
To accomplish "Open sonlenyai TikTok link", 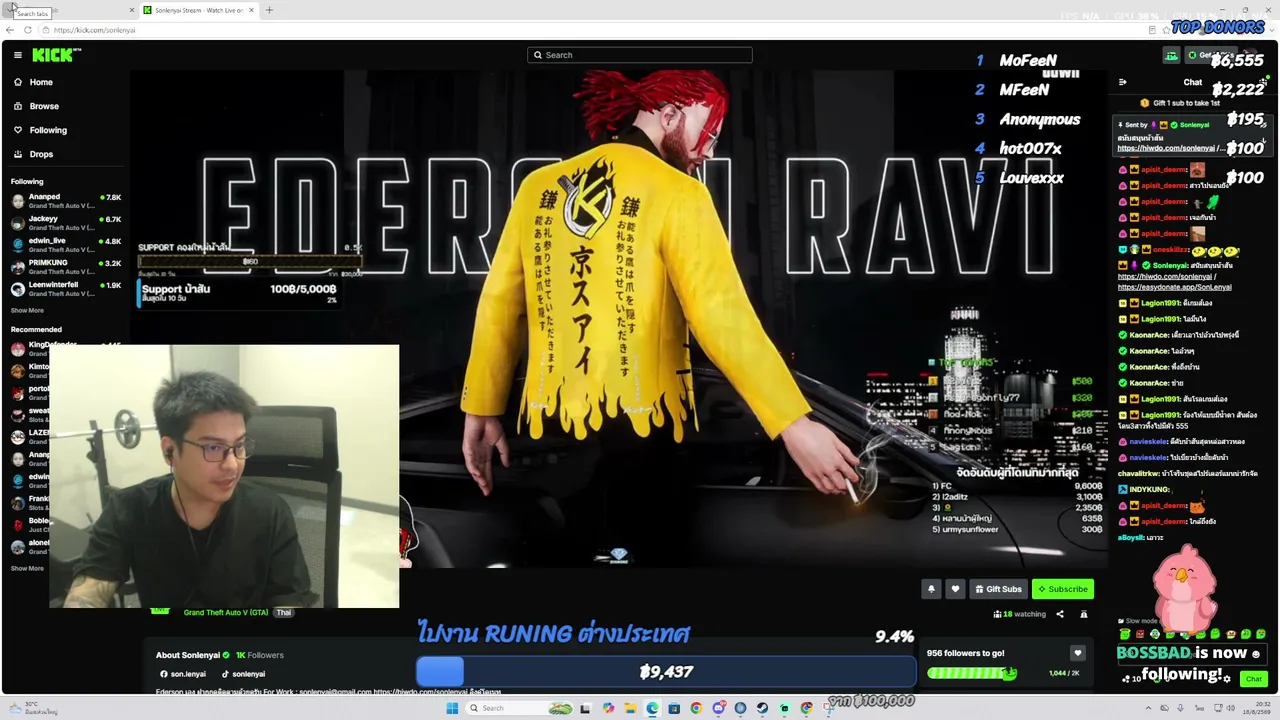I will click(x=243, y=674).
